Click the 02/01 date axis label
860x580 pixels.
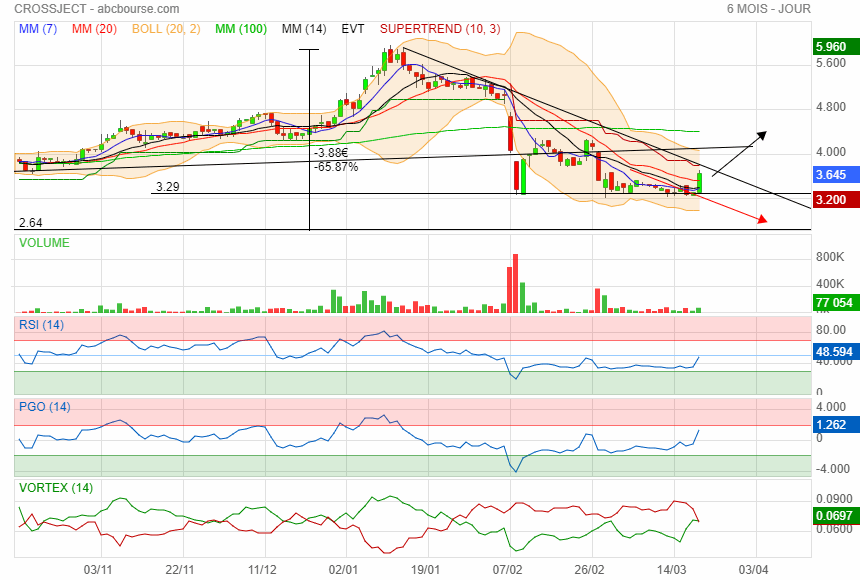coord(343,570)
